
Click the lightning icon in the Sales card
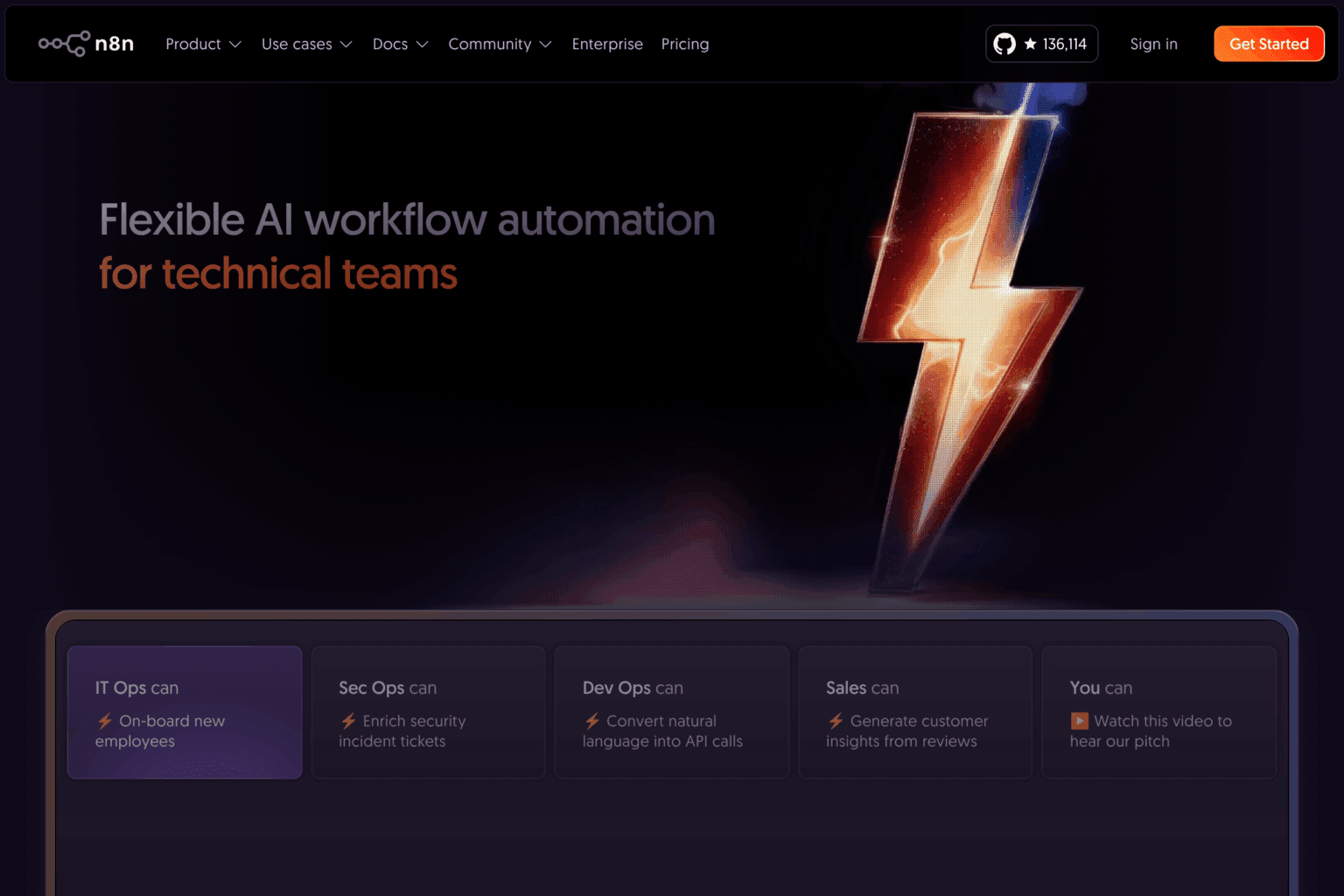coord(836,721)
